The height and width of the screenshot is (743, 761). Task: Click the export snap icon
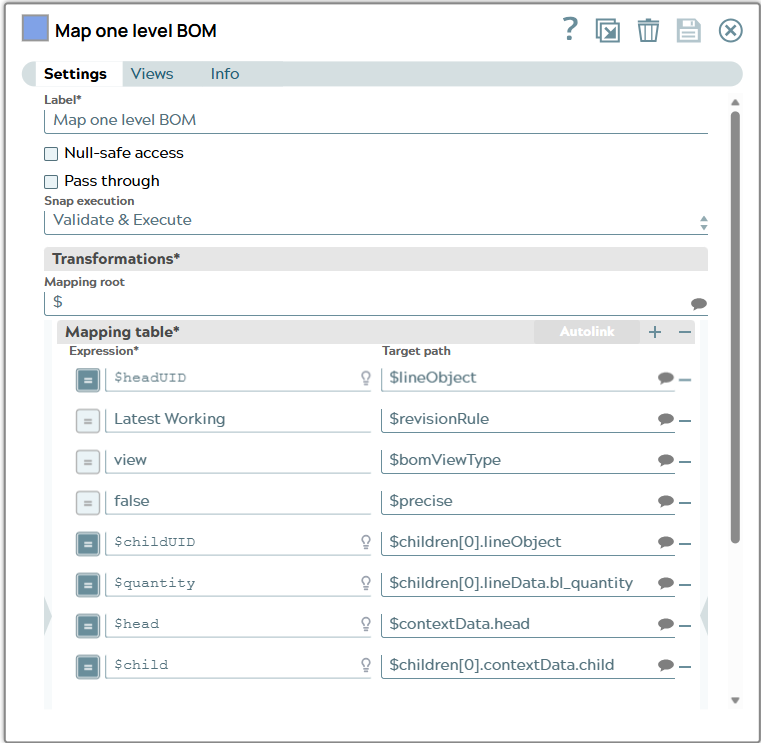click(x=608, y=31)
